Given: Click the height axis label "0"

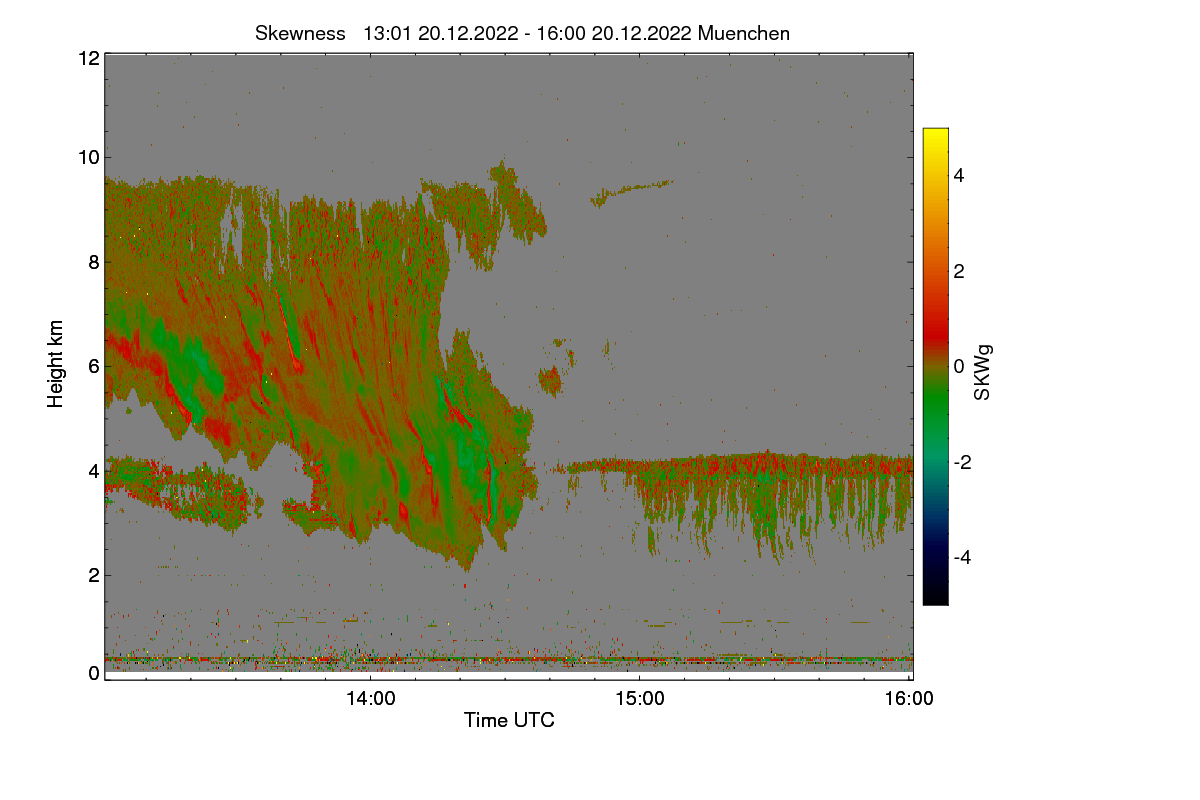Looking at the screenshot, I should pyautogui.click(x=93, y=673).
